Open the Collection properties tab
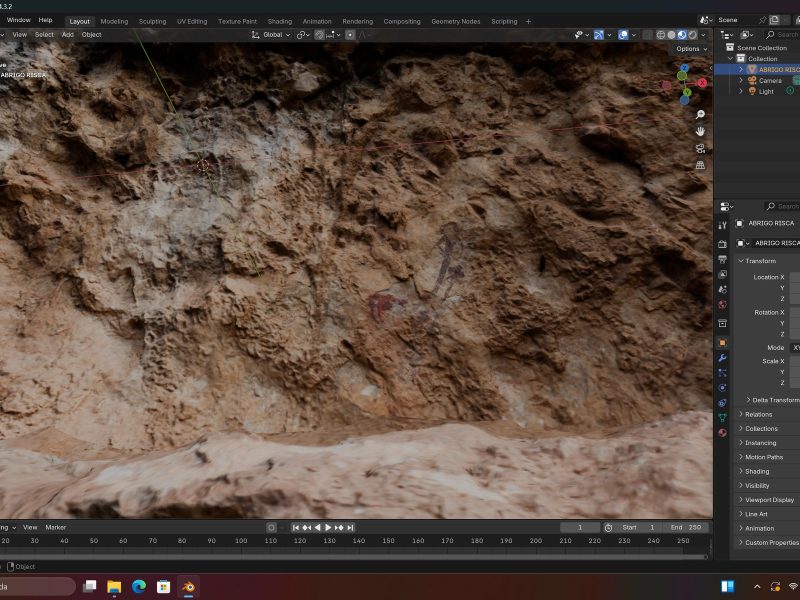The height and width of the screenshot is (600, 800). coord(722,323)
